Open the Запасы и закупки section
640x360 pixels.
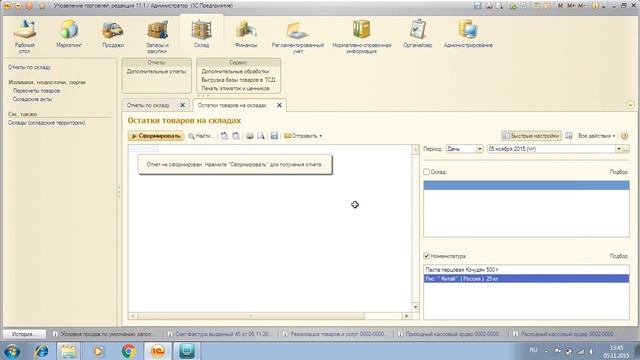point(157,36)
